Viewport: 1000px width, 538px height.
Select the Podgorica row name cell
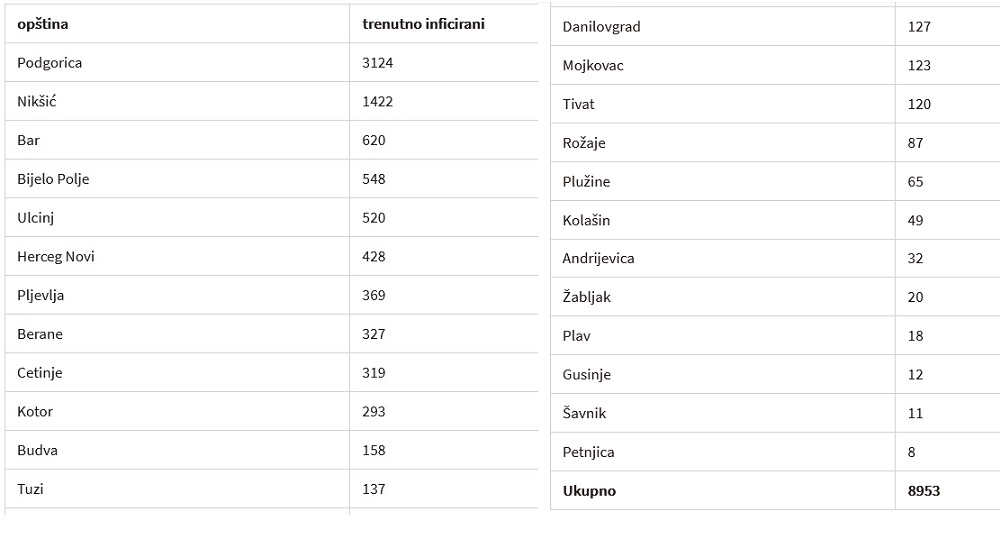pos(177,62)
